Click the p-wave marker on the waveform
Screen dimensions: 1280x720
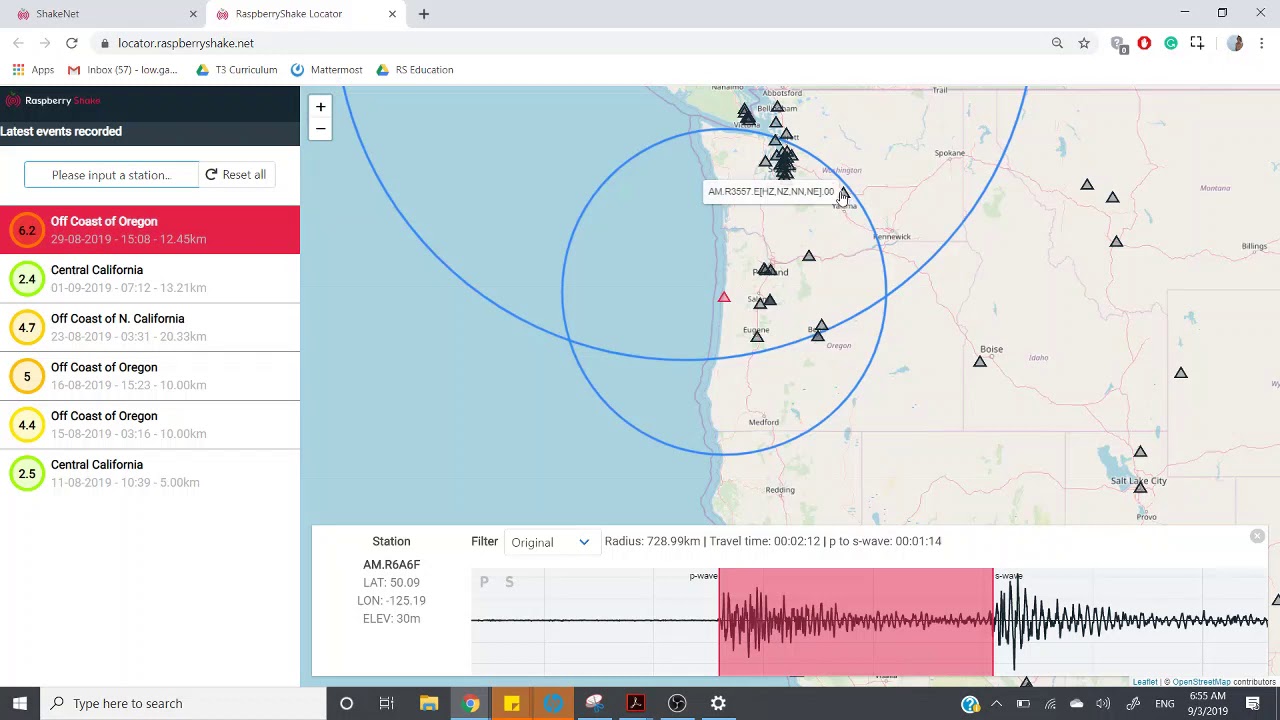[x=704, y=576]
